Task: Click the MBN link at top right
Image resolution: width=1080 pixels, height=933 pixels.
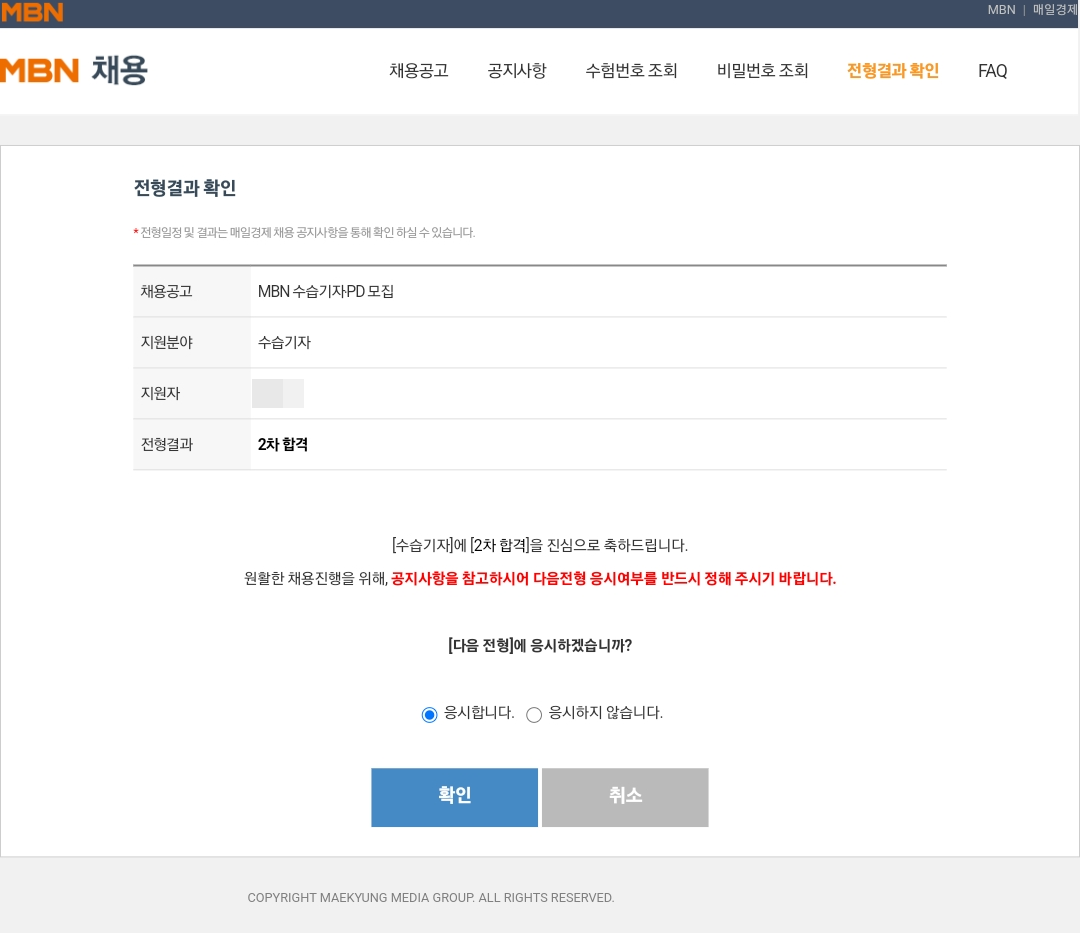Action: pyautogui.click(x=1001, y=10)
